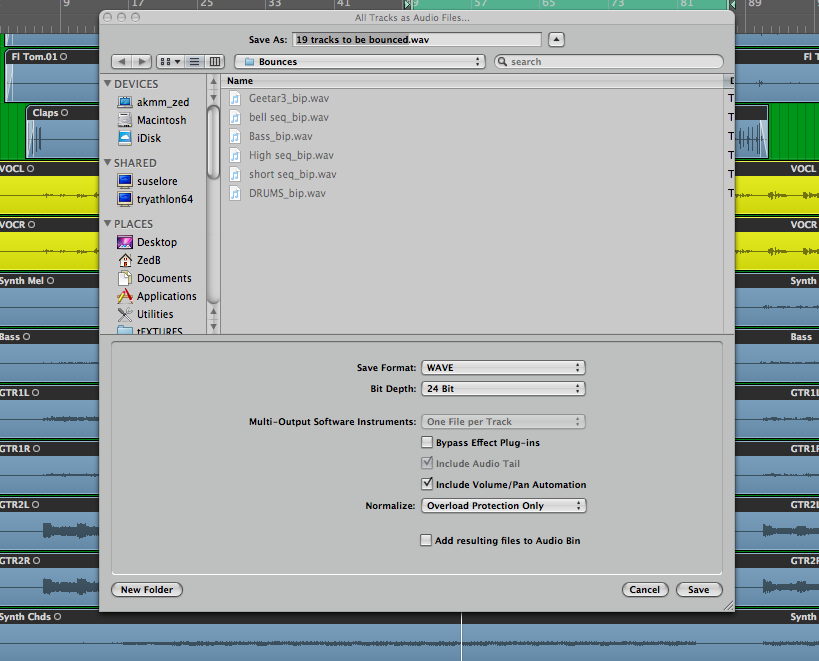Click the sidebar vertical scrollbar thumb

[213, 142]
